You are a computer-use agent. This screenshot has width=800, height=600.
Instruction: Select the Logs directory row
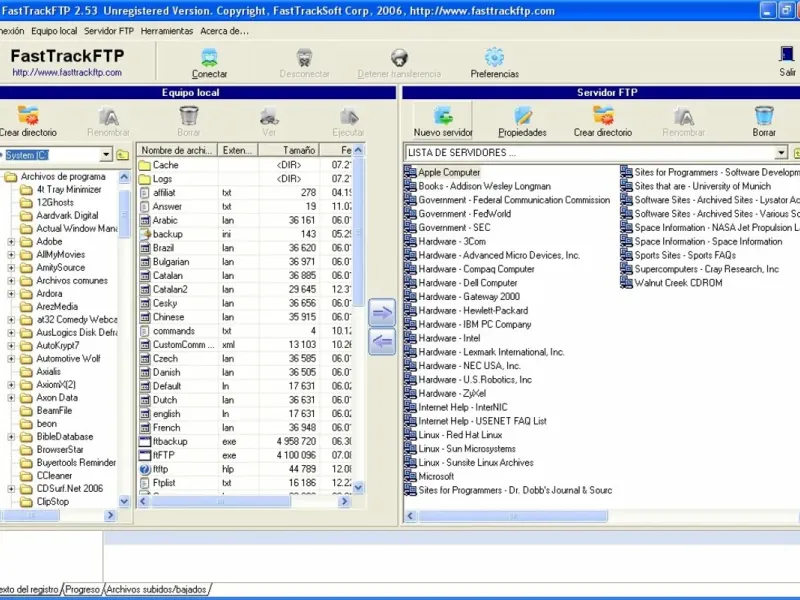[x=245, y=179]
